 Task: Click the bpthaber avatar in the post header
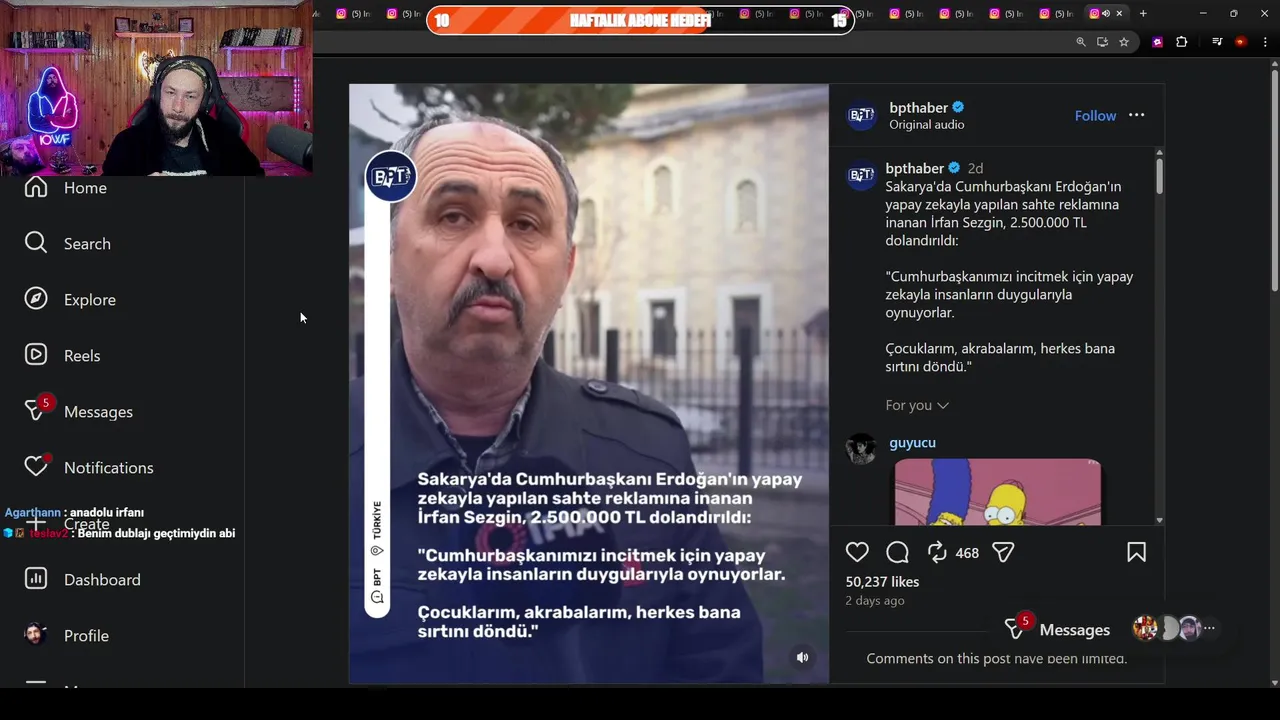coord(861,115)
